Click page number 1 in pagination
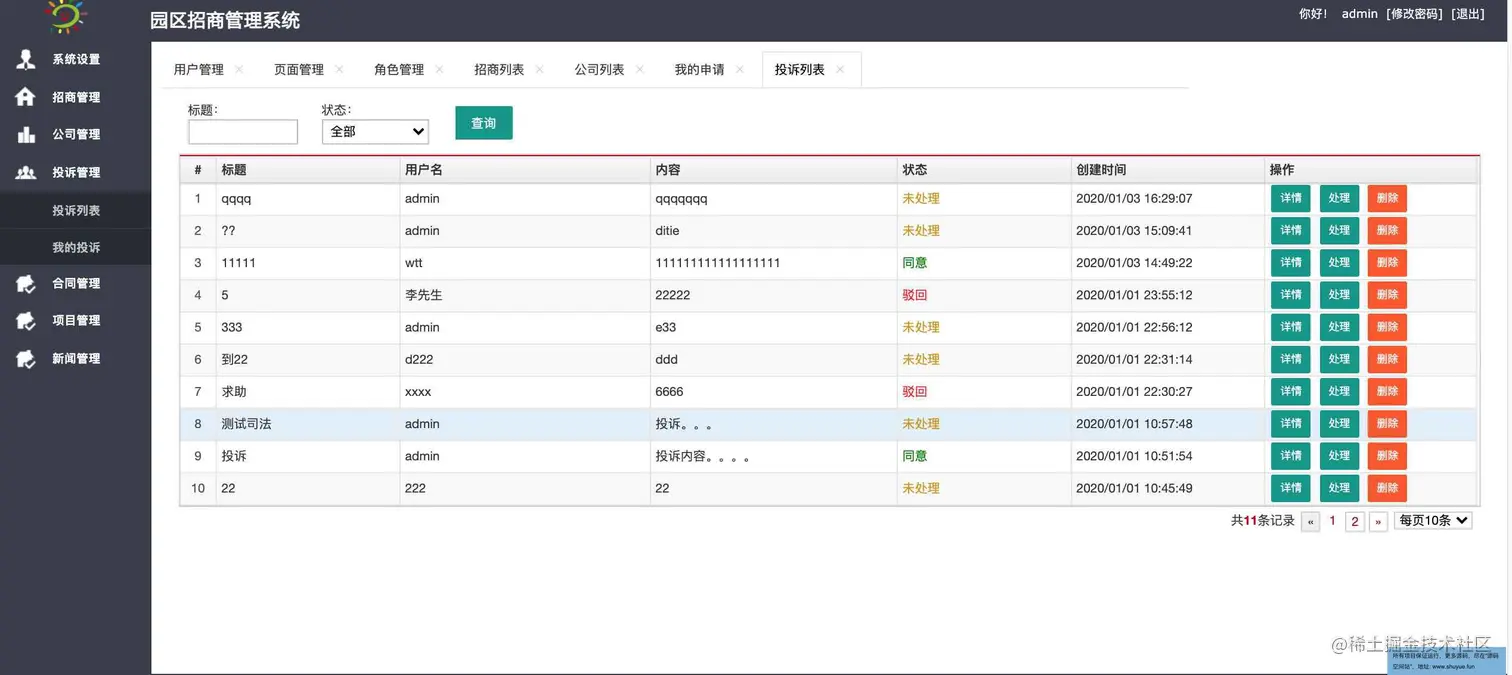Screen dimensions: 1512x675 [1332, 521]
